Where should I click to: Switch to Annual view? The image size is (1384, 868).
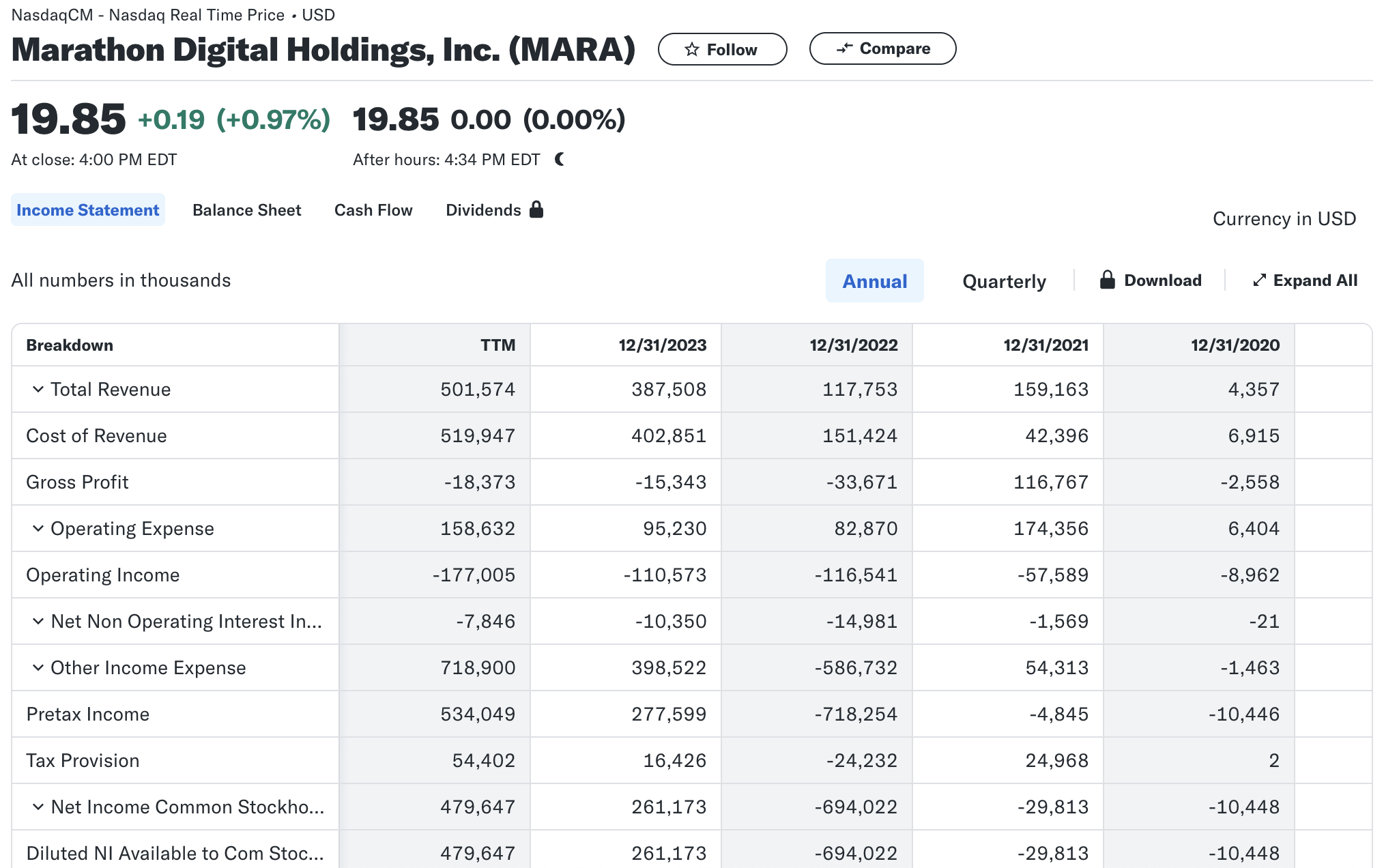(x=874, y=281)
